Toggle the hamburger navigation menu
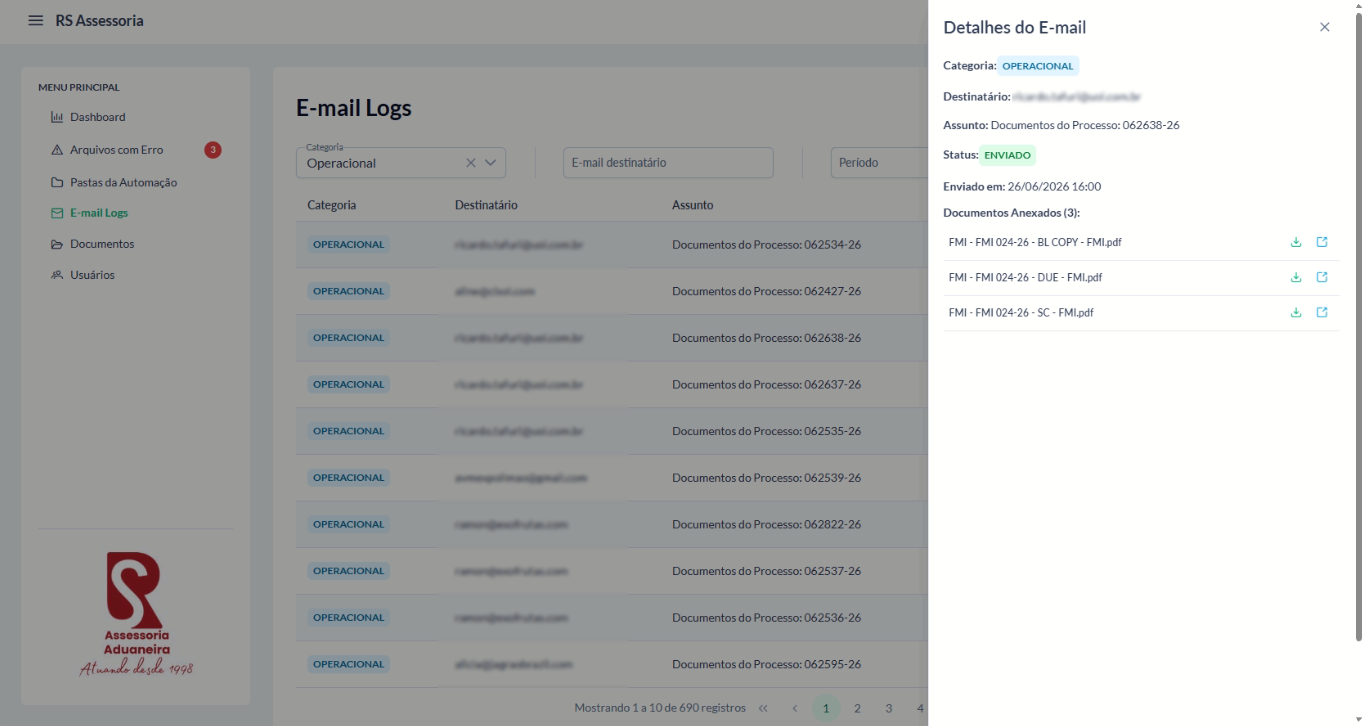 pyautogui.click(x=36, y=20)
